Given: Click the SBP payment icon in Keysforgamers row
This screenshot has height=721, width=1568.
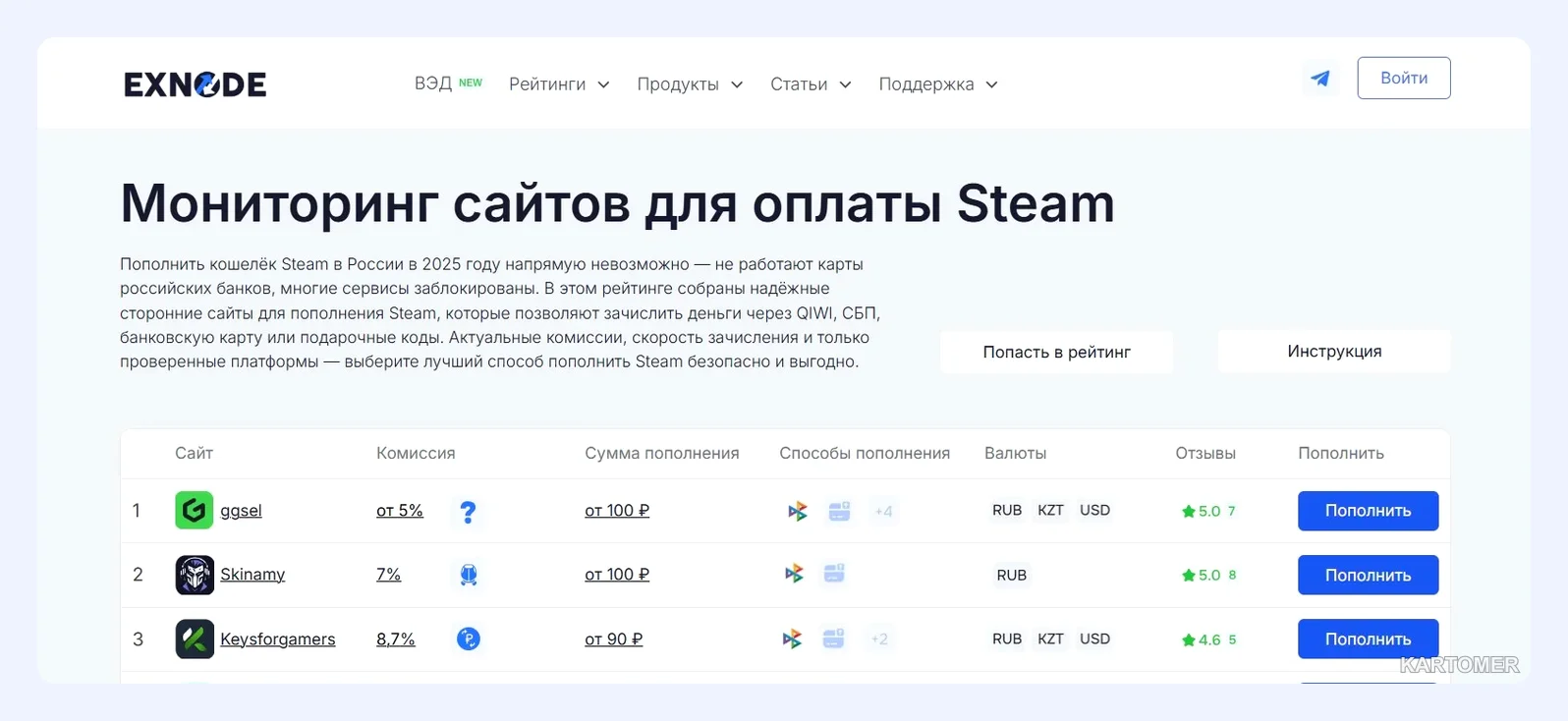Looking at the screenshot, I should coord(793,639).
